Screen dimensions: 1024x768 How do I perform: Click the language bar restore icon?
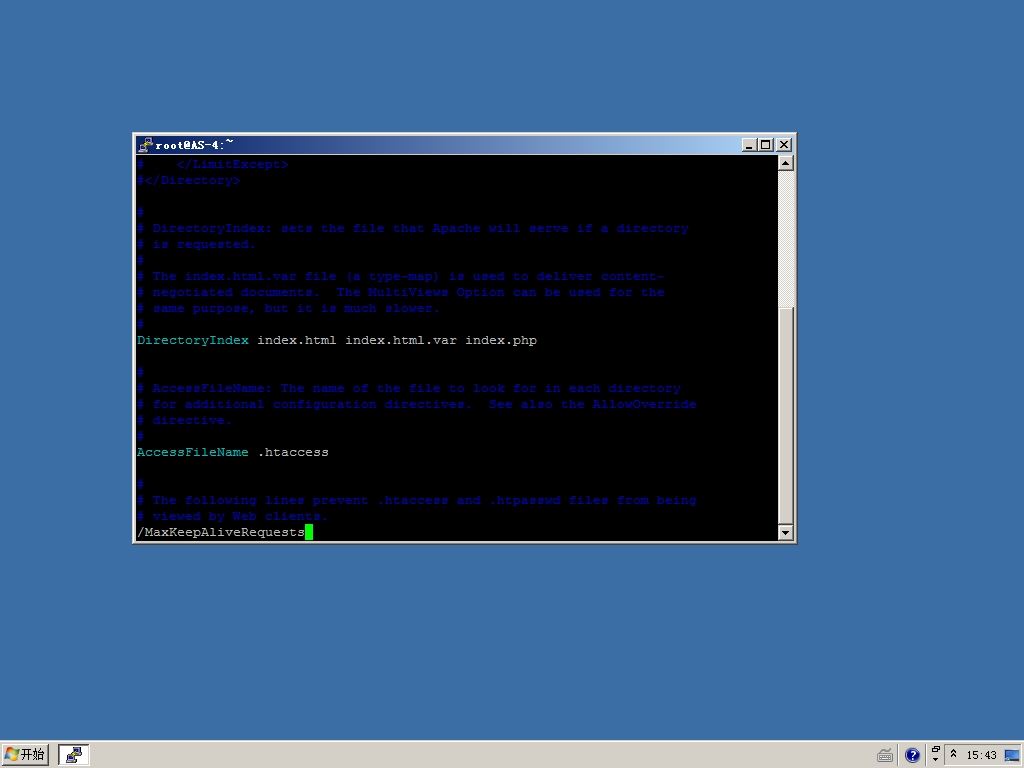pyautogui.click(x=936, y=750)
